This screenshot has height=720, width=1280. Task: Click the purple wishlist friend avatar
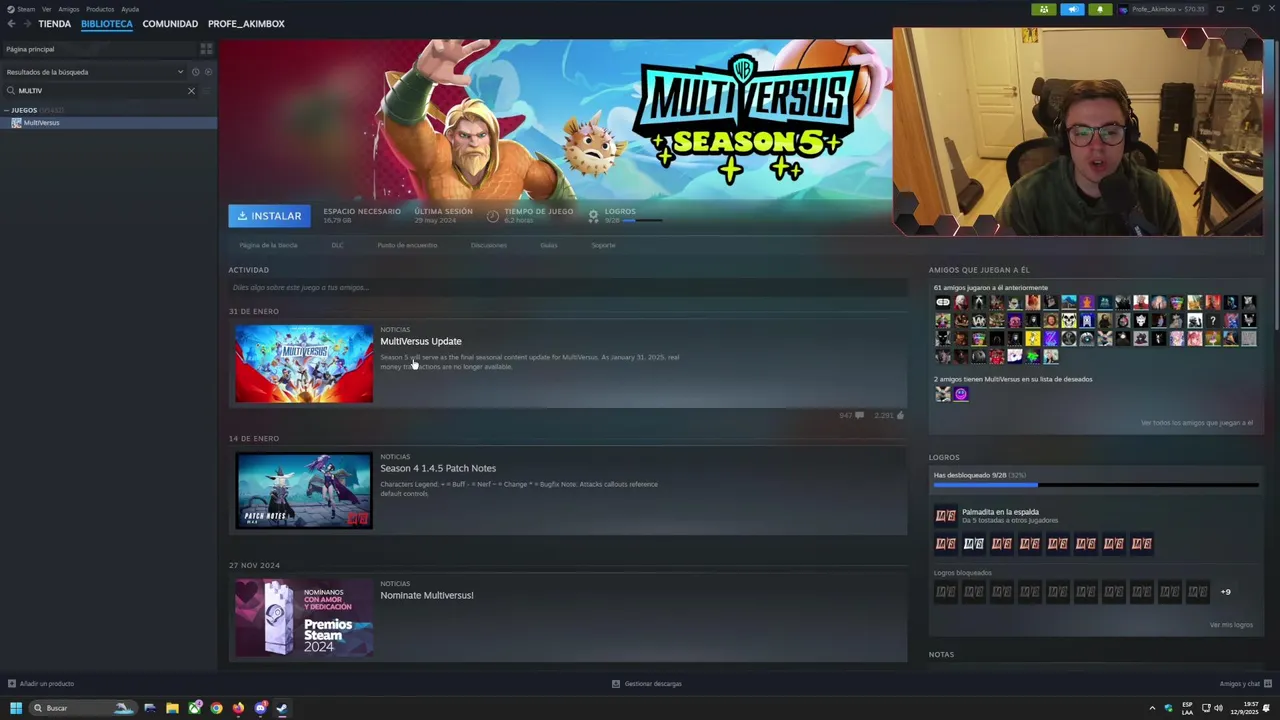point(961,394)
